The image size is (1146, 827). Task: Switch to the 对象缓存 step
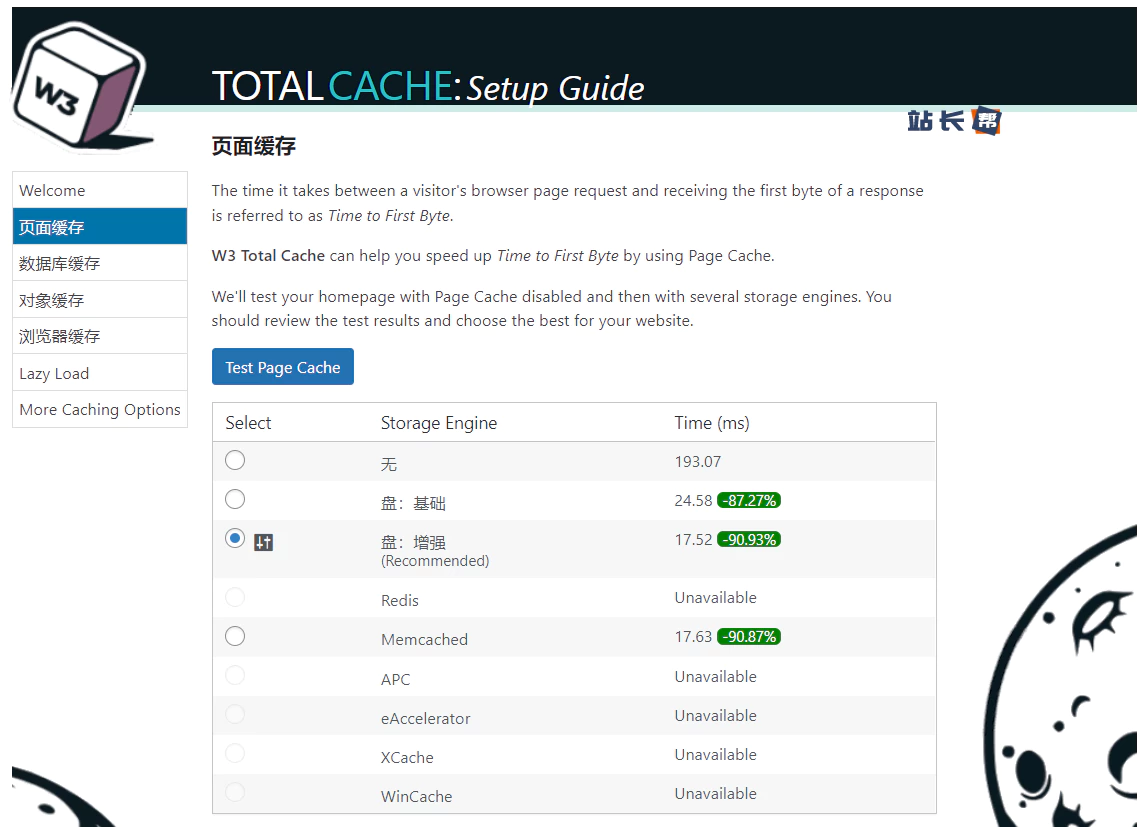100,300
